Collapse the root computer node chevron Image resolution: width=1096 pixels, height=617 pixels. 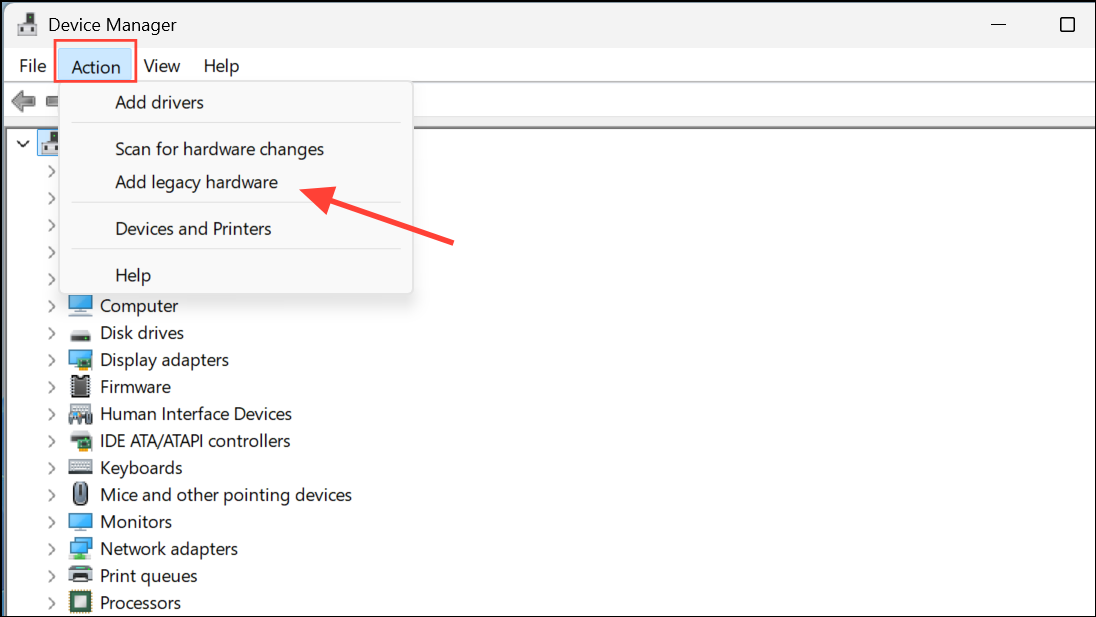point(23,144)
